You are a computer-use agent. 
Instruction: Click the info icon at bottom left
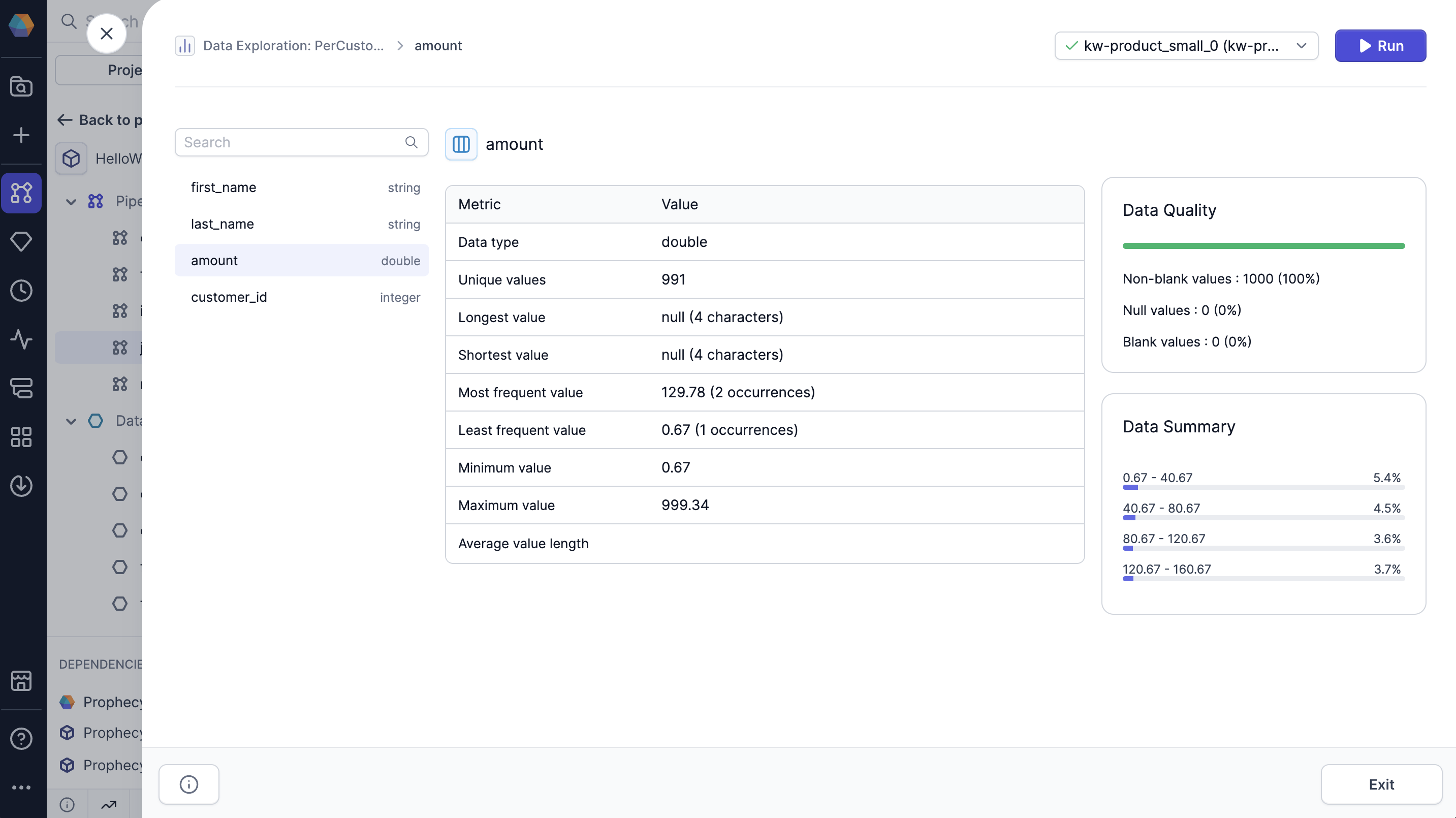189,784
